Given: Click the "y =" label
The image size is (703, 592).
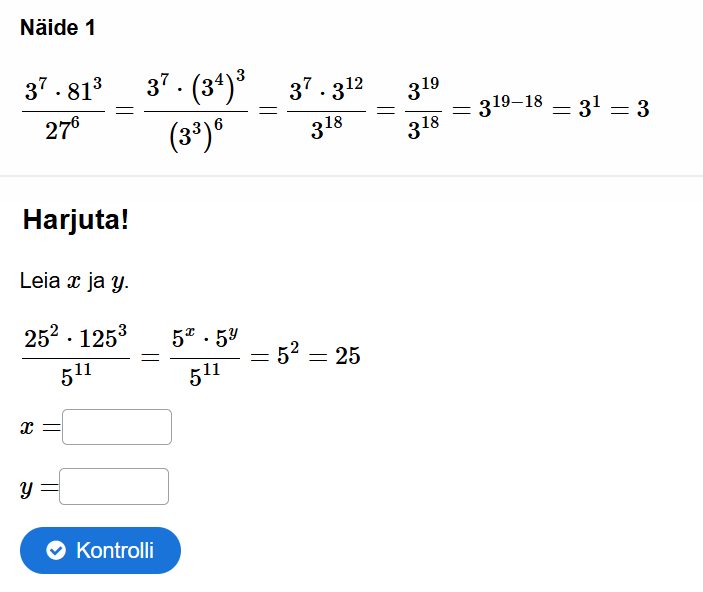Looking at the screenshot, I should [37, 488].
